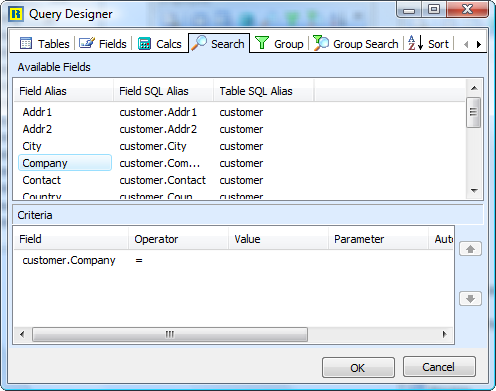Click the Value cell for customer.Company
The width and height of the screenshot is (496, 391).
(278, 260)
